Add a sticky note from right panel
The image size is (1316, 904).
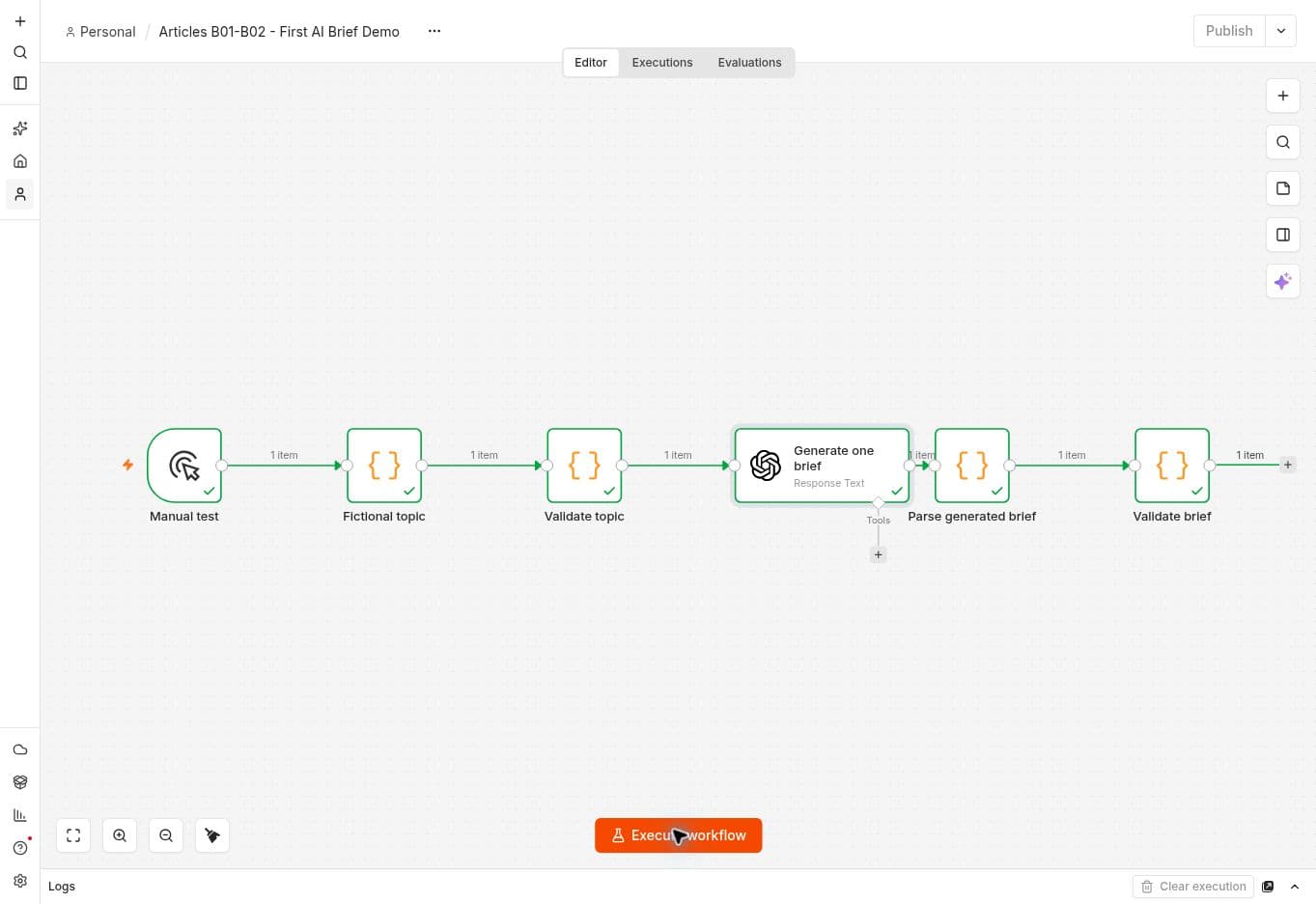[1282, 188]
